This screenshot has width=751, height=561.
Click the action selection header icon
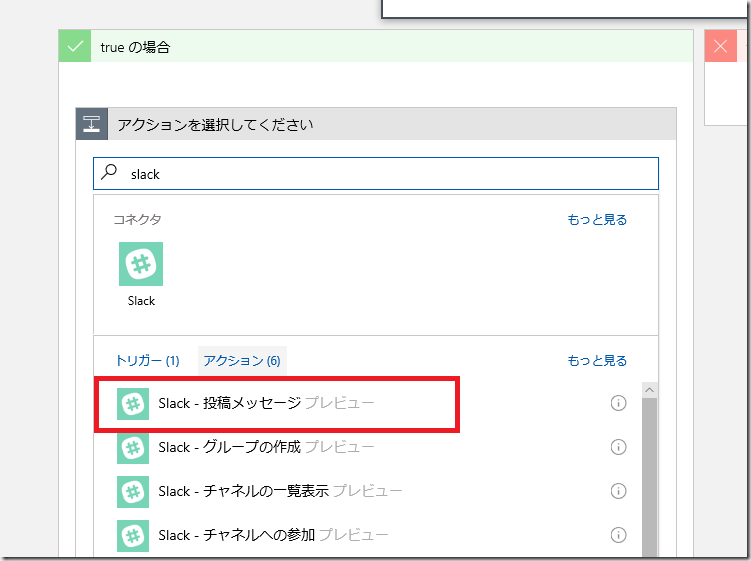[91, 124]
